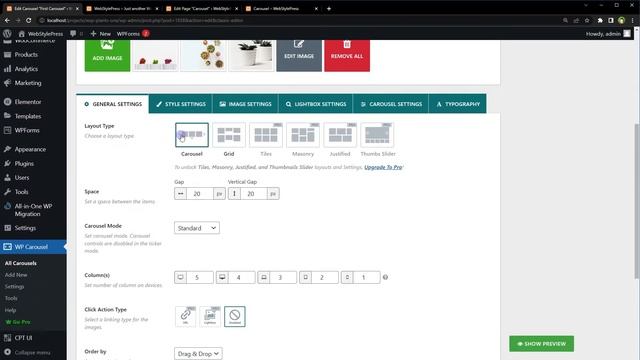Open All-in-One WP Migration menu
640x360 pixels.
[33, 210]
